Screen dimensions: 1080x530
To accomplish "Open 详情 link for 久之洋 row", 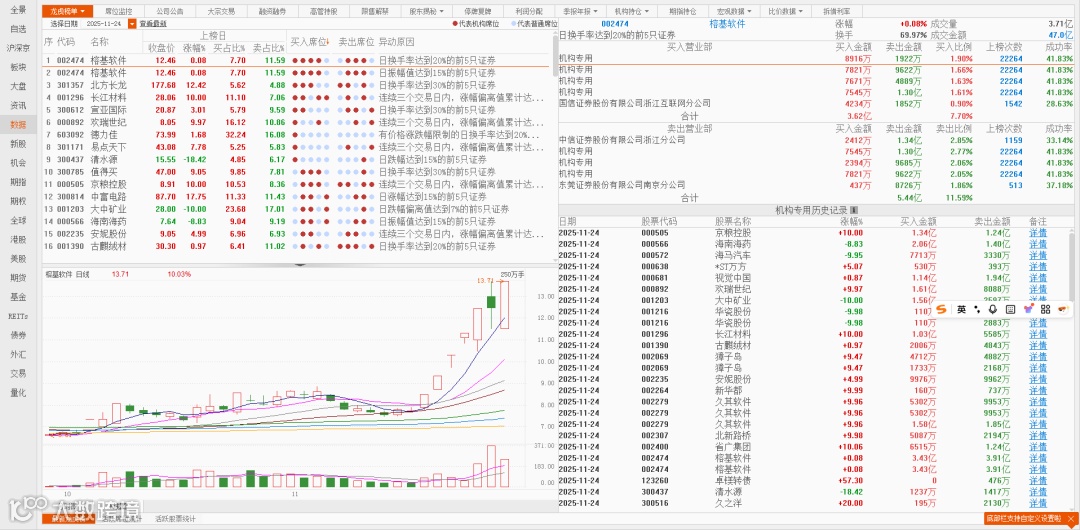I will click(x=1037, y=504).
